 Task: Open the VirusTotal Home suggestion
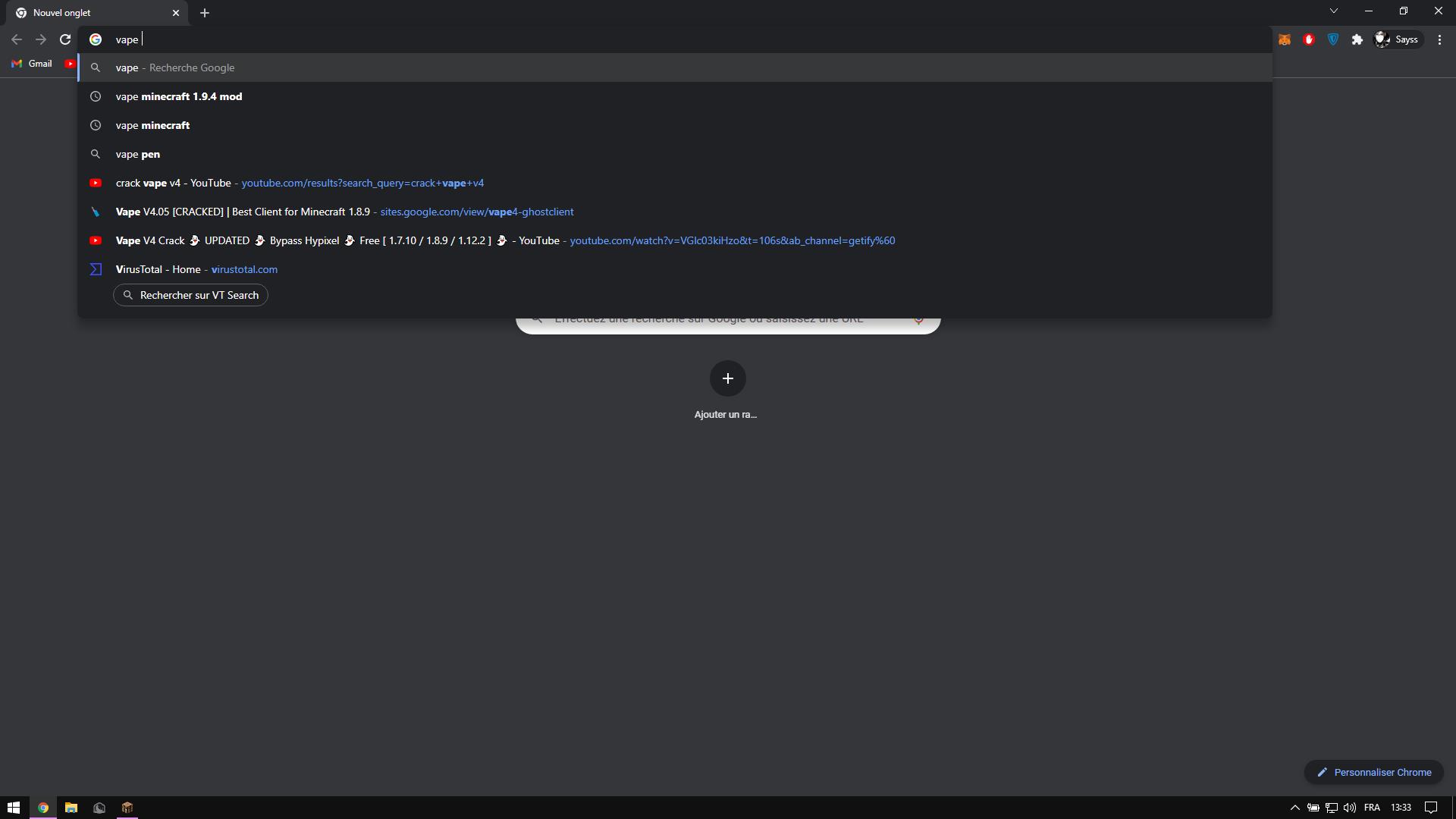click(x=196, y=269)
